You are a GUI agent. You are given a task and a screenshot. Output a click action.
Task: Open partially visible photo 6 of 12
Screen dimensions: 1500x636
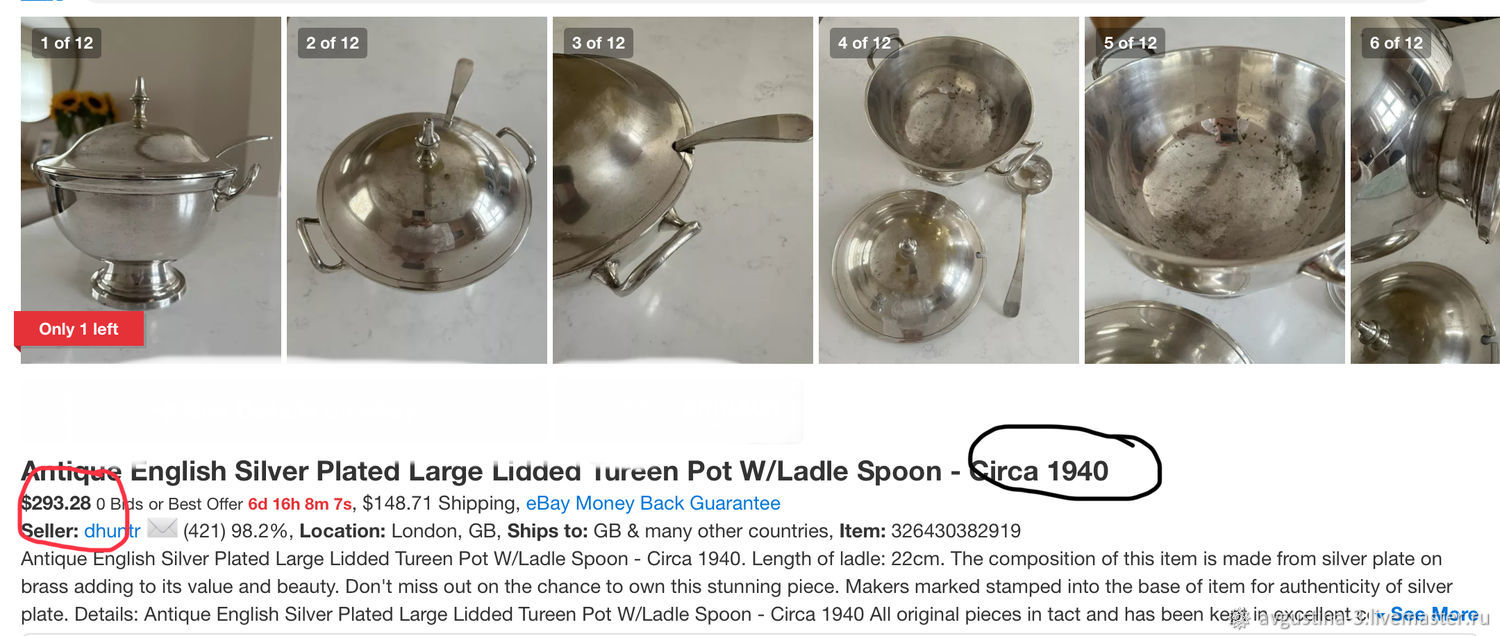tap(1425, 189)
